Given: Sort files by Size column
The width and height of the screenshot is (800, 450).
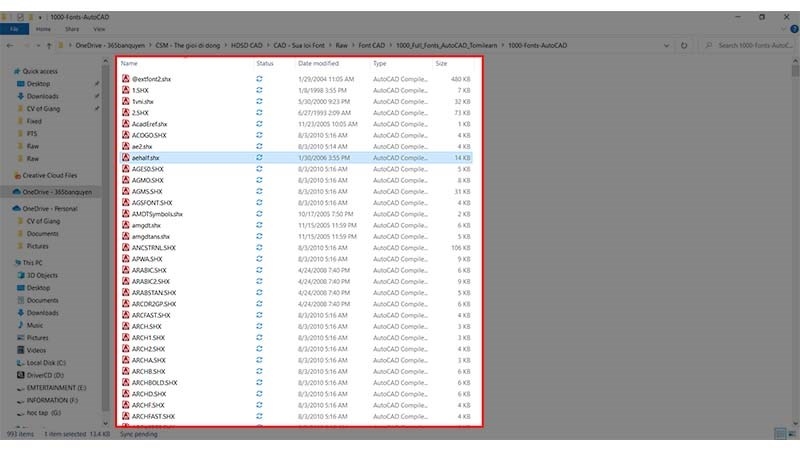Looking at the screenshot, I should 441,63.
